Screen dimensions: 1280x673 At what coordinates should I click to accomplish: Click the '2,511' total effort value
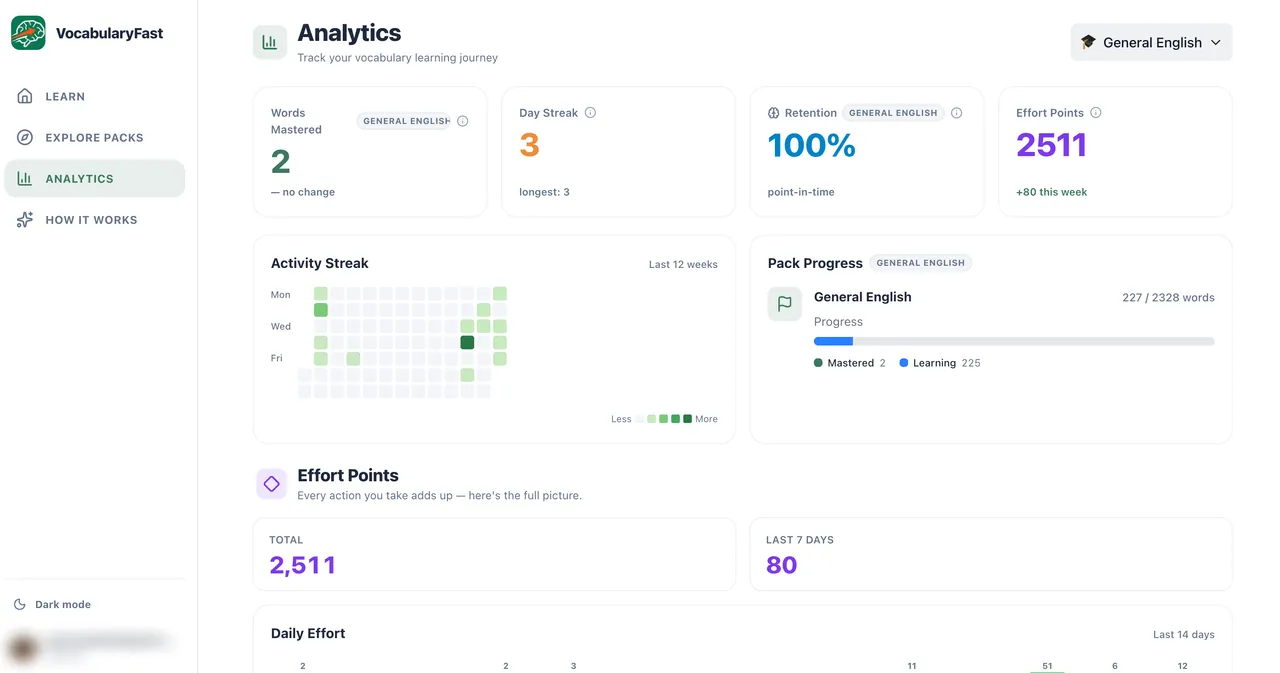(x=303, y=565)
